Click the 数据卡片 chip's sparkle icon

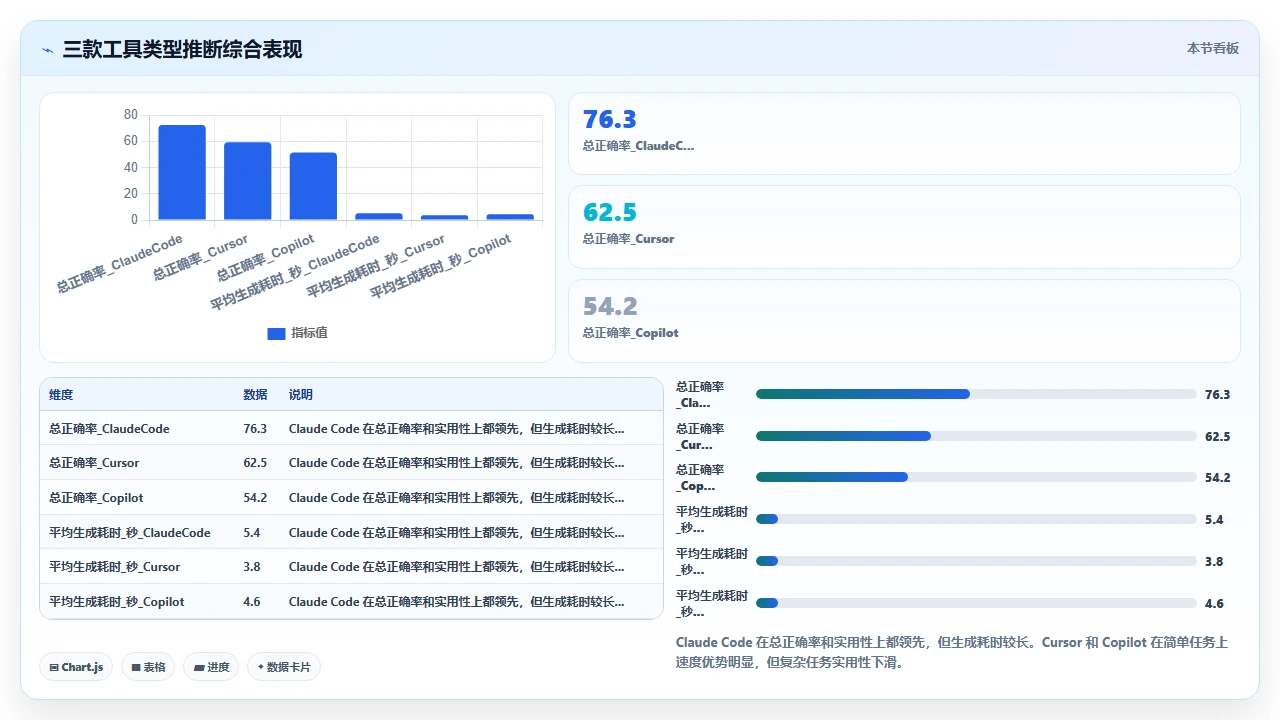(x=261, y=667)
